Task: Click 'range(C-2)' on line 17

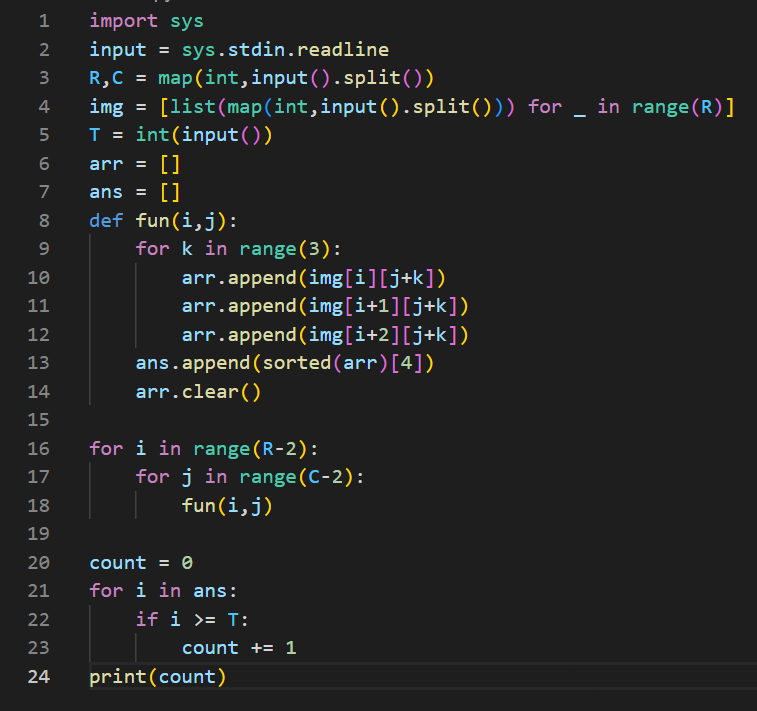Action: click(x=296, y=477)
